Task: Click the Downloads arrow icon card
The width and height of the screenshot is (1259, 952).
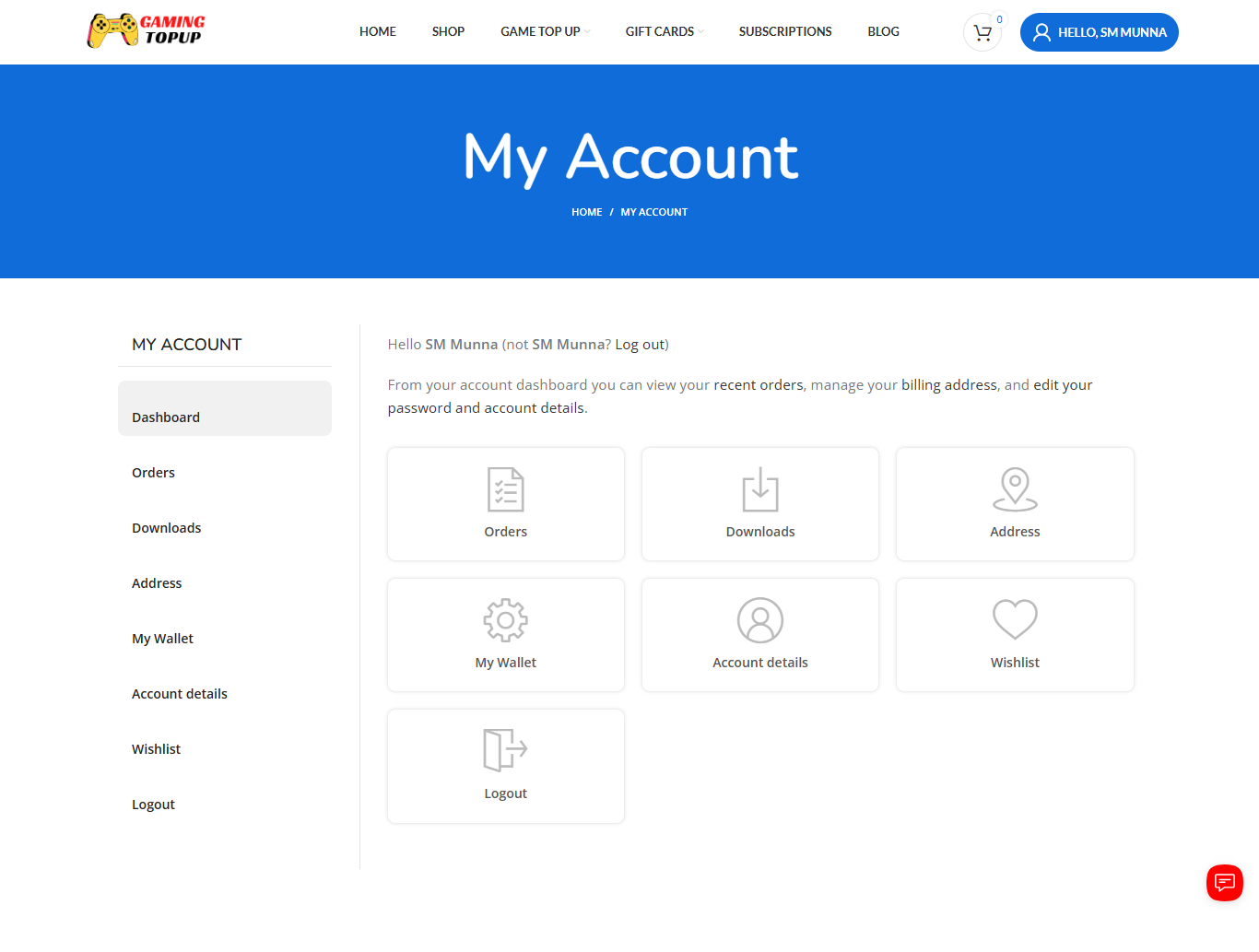Action: pyautogui.click(x=760, y=504)
